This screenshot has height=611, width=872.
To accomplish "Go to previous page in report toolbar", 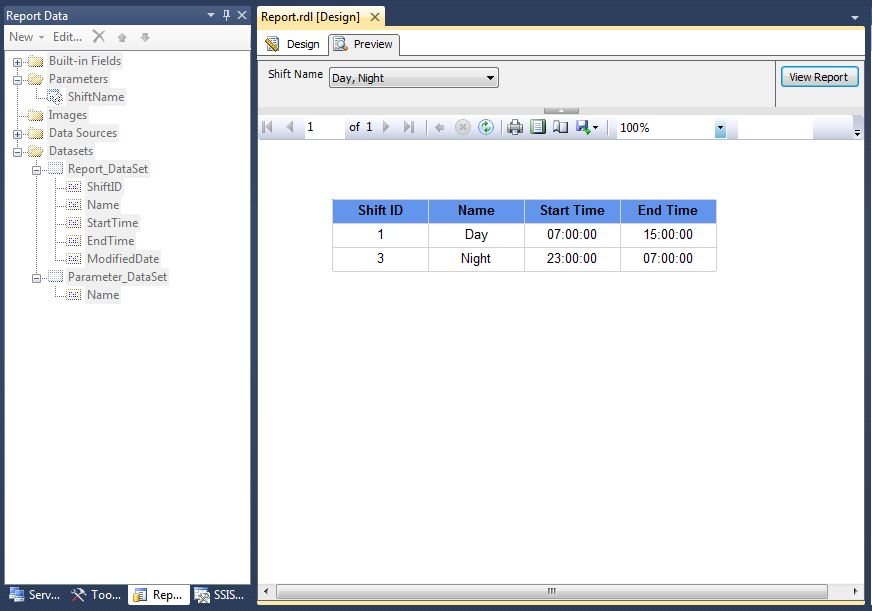I will (x=290, y=127).
